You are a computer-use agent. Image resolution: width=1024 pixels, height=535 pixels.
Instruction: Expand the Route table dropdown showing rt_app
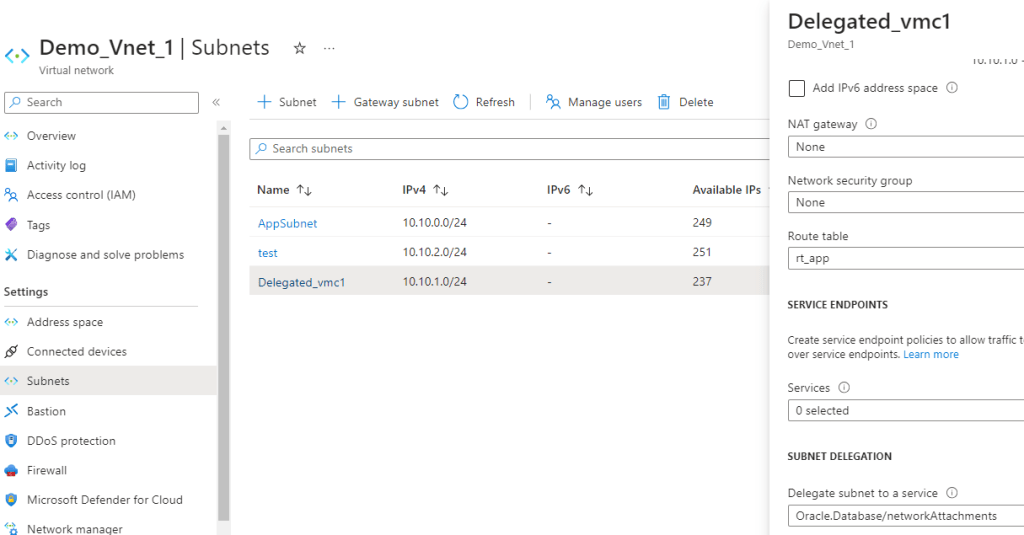coord(905,258)
